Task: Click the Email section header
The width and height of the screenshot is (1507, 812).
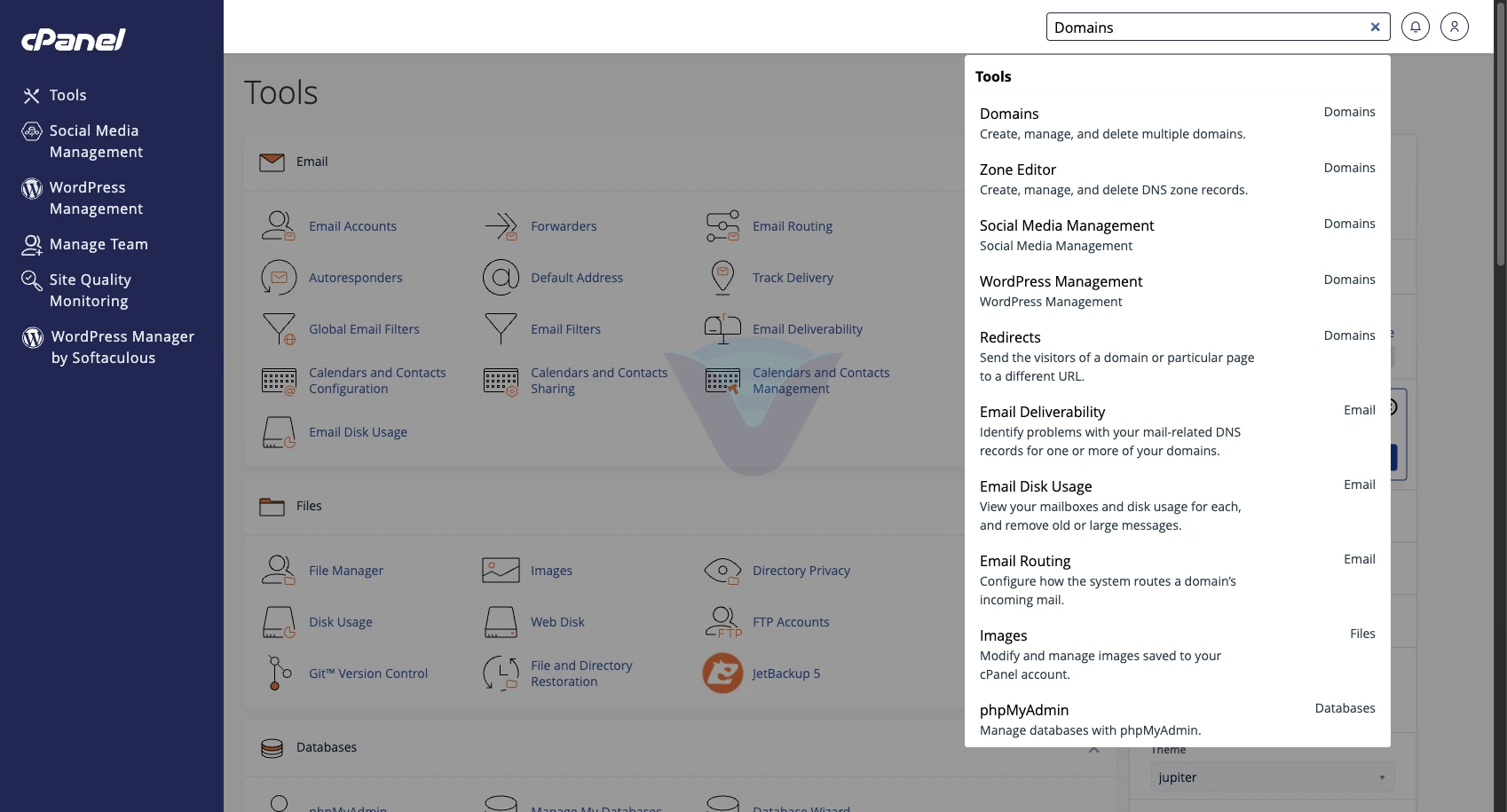Action: click(x=604, y=162)
